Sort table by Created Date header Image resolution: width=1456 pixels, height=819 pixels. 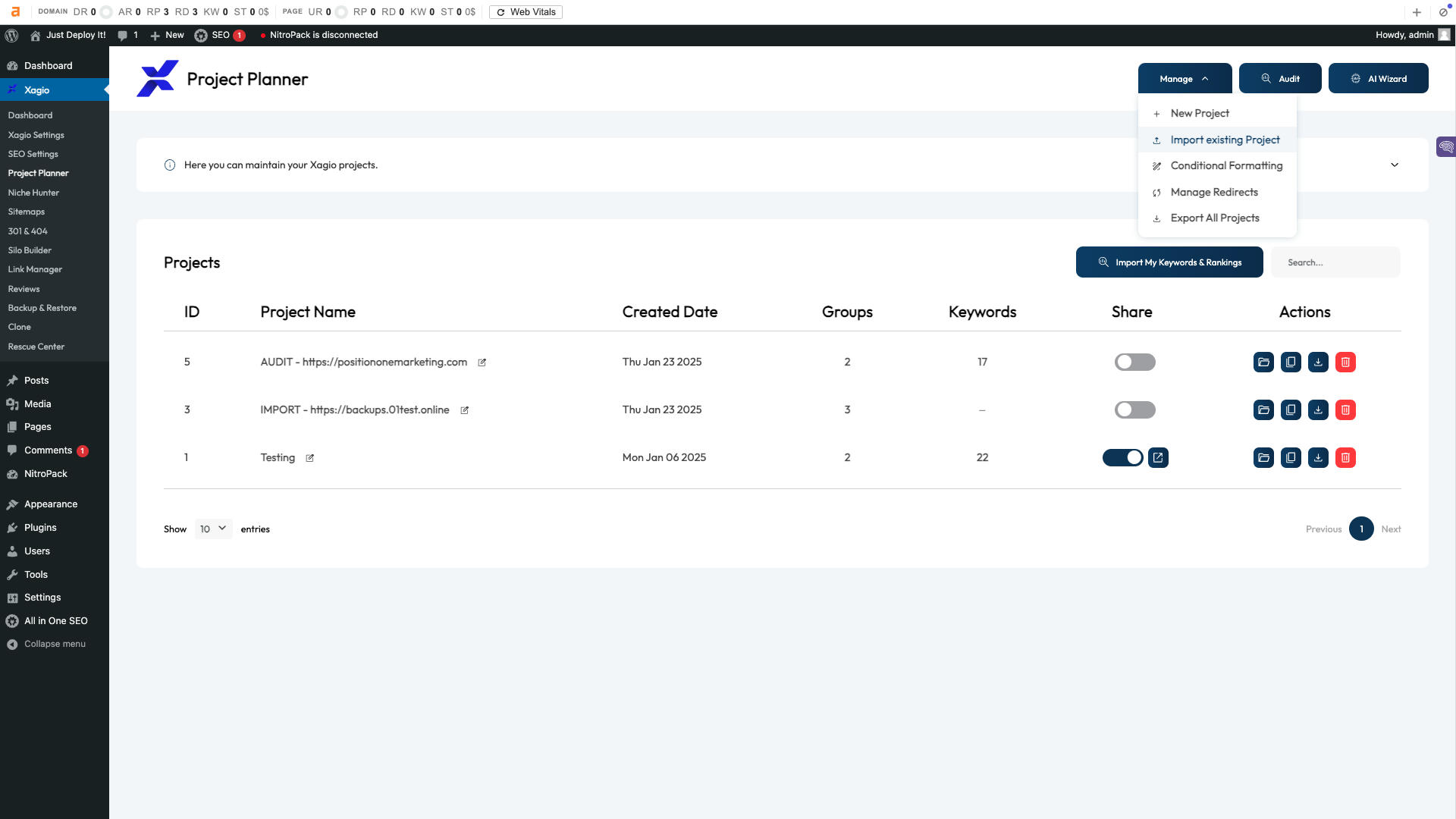pos(670,312)
